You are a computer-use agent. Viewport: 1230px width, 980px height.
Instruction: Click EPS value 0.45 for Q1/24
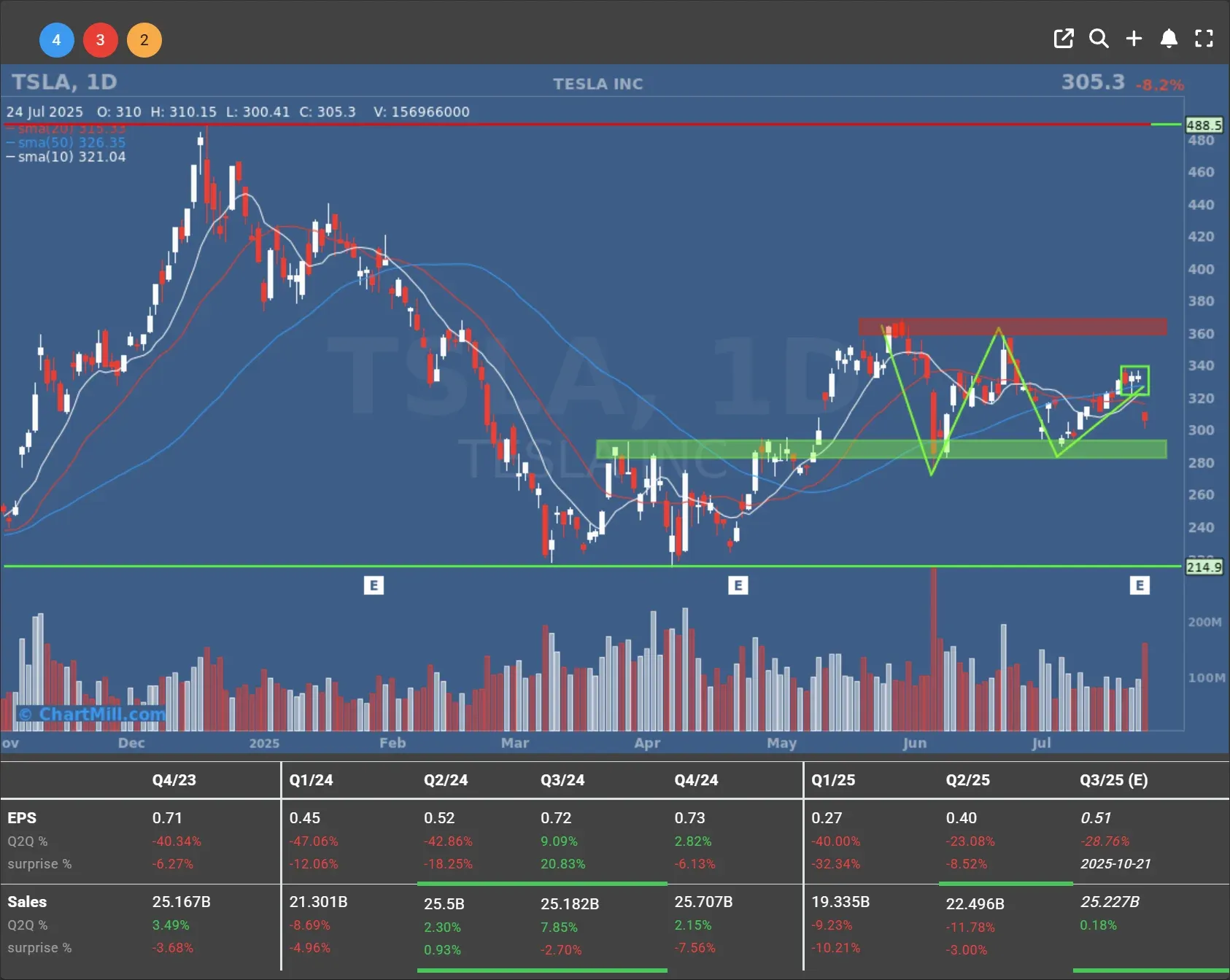pyautogui.click(x=304, y=818)
